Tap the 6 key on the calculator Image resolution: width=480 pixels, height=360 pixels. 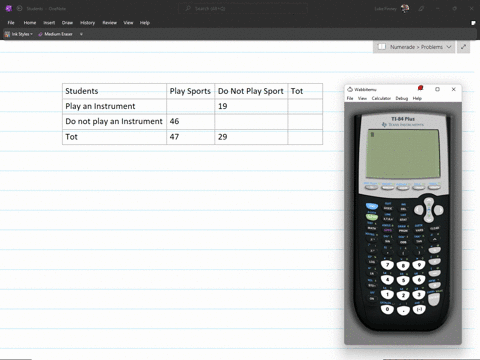pyautogui.click(x=419, y=280)
